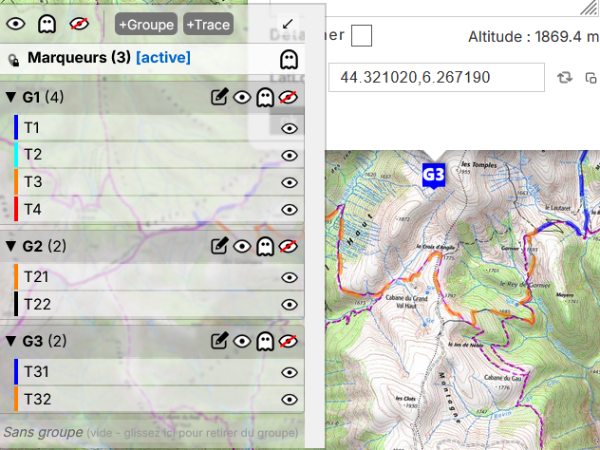This screenshot has width=600, height=450.
Task: Collapse the G3 group
Action: tap(11, 342)
